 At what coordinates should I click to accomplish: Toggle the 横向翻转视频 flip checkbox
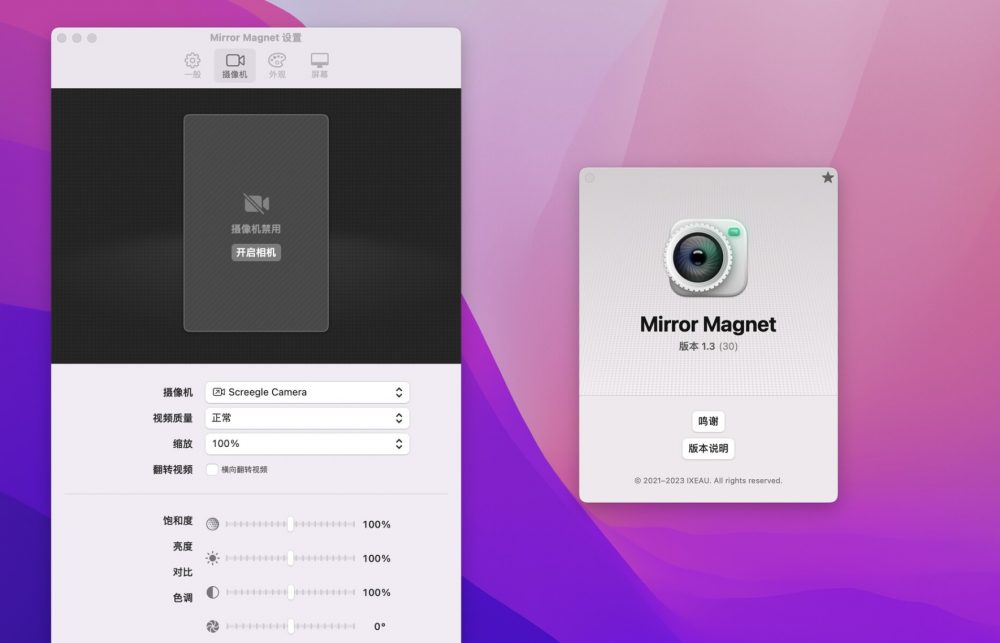[212, 469]
